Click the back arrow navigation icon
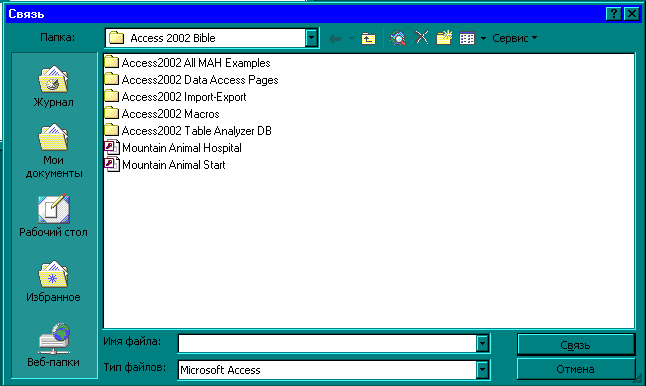646x386 pixels. pyautogui.click(x=335, y=39)
